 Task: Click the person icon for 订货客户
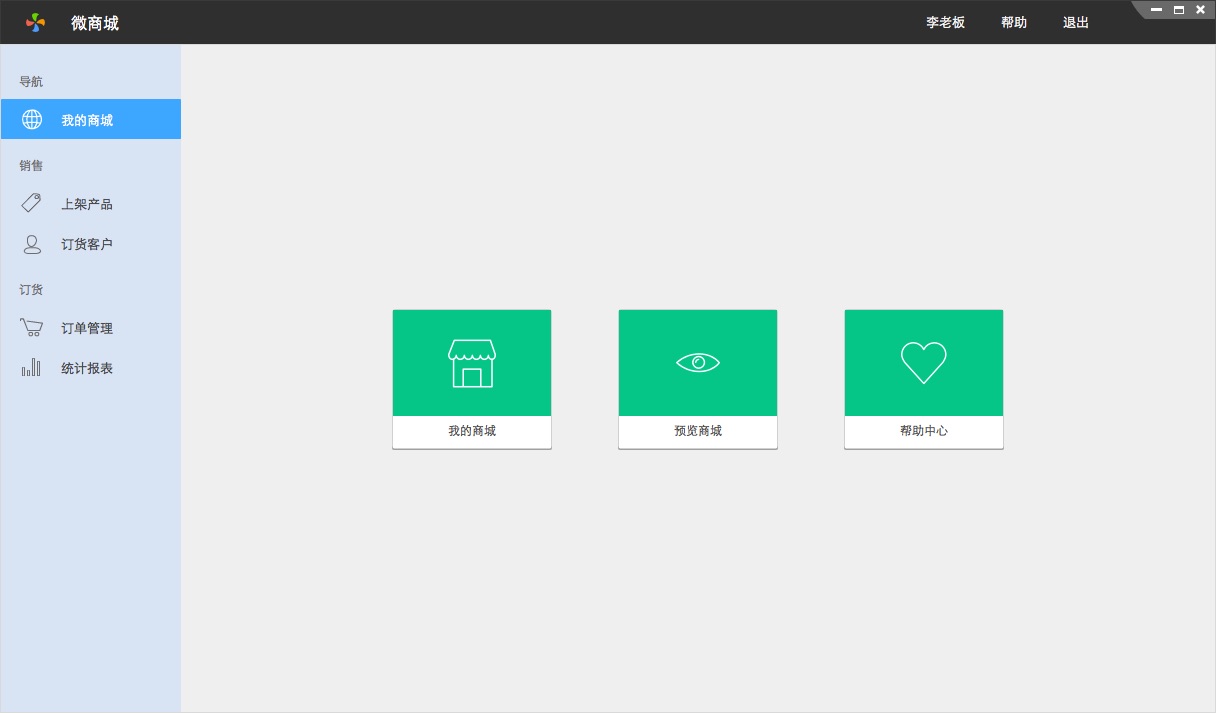point(32,244)
